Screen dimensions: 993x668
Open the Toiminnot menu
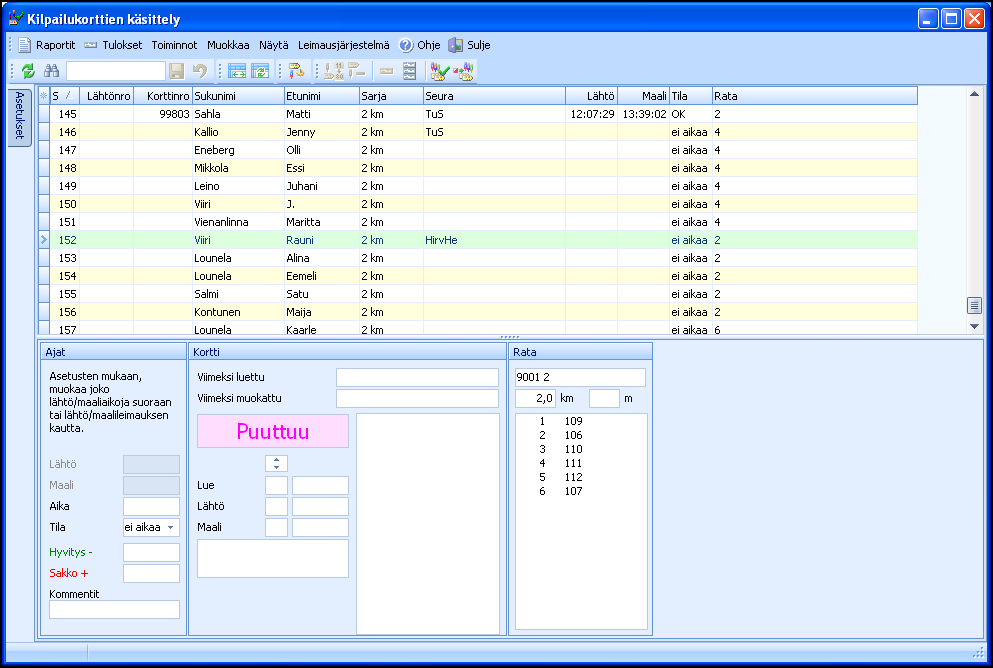click(174, 45)
